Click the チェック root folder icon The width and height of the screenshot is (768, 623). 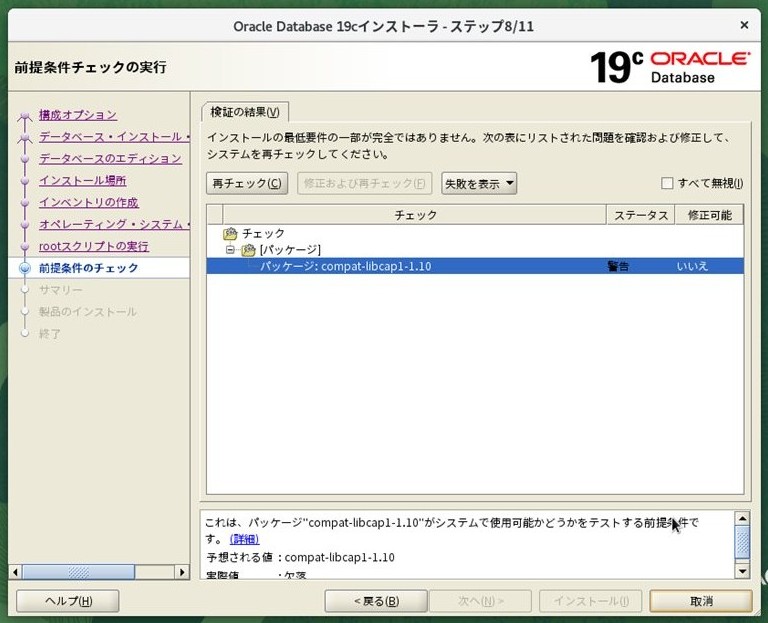(230, 234)
